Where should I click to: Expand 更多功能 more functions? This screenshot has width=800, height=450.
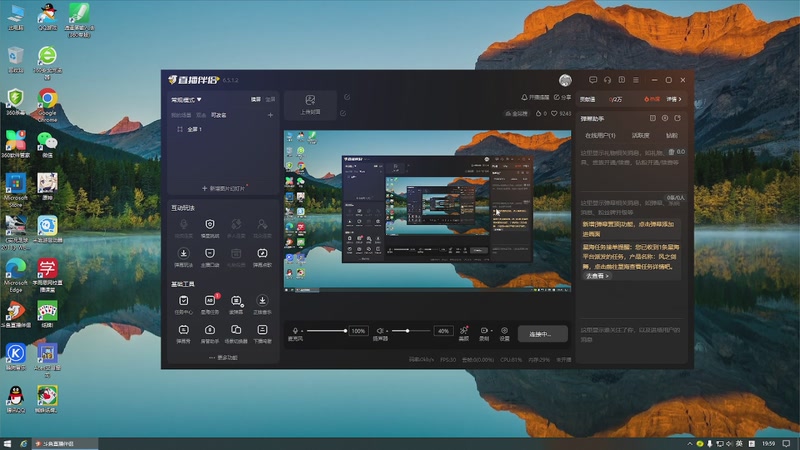(x=223, y=358)
